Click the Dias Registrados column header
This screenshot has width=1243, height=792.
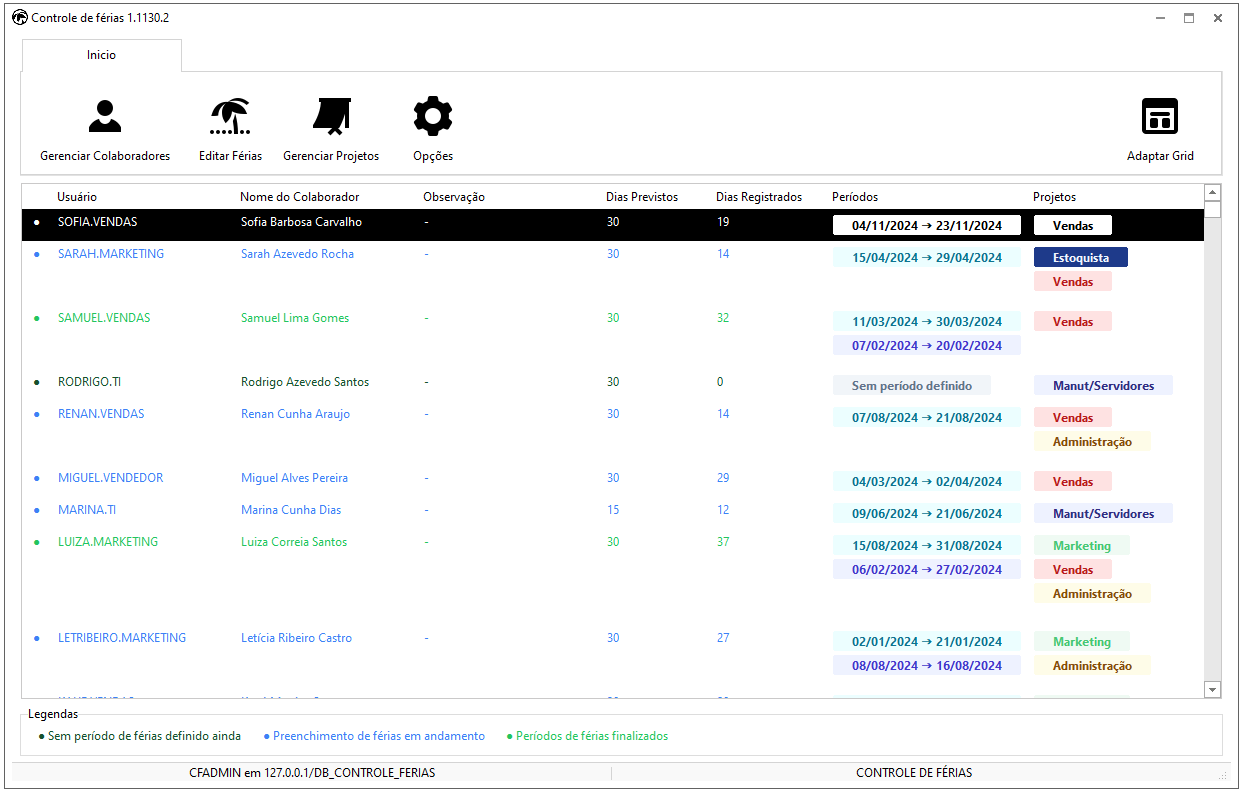pyautogui.click(x=759, y=197)
